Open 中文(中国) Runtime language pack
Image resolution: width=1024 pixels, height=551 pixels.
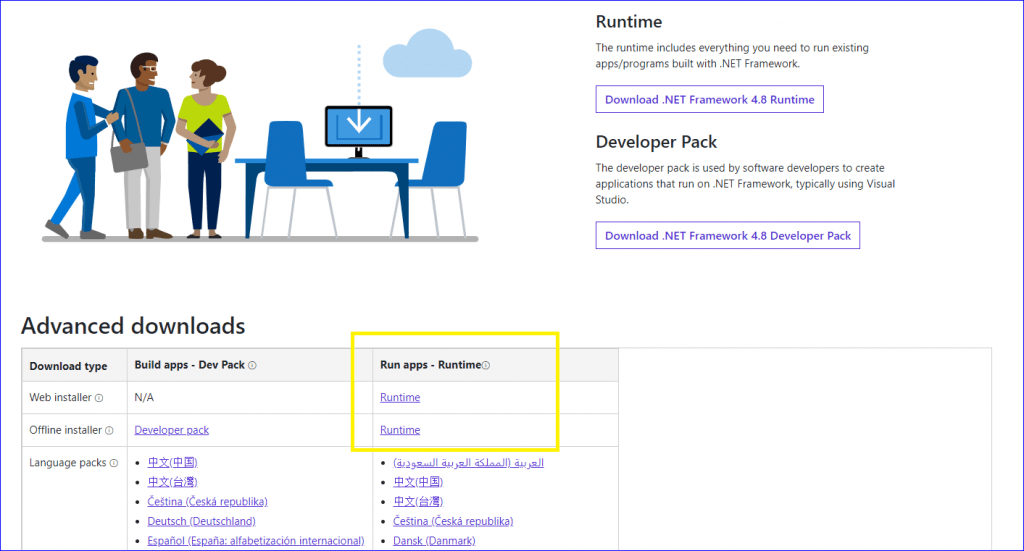pyautogui.click(x=418, y=482)
